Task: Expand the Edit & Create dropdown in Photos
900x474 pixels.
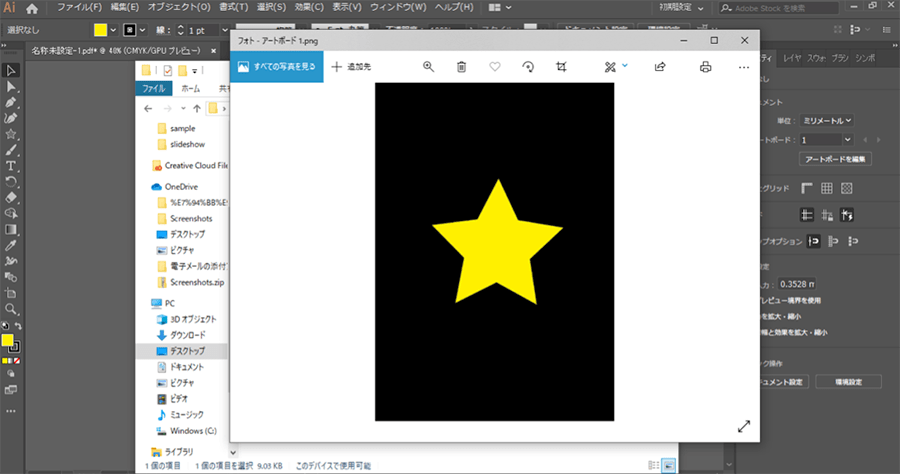Action: (625, 67)
